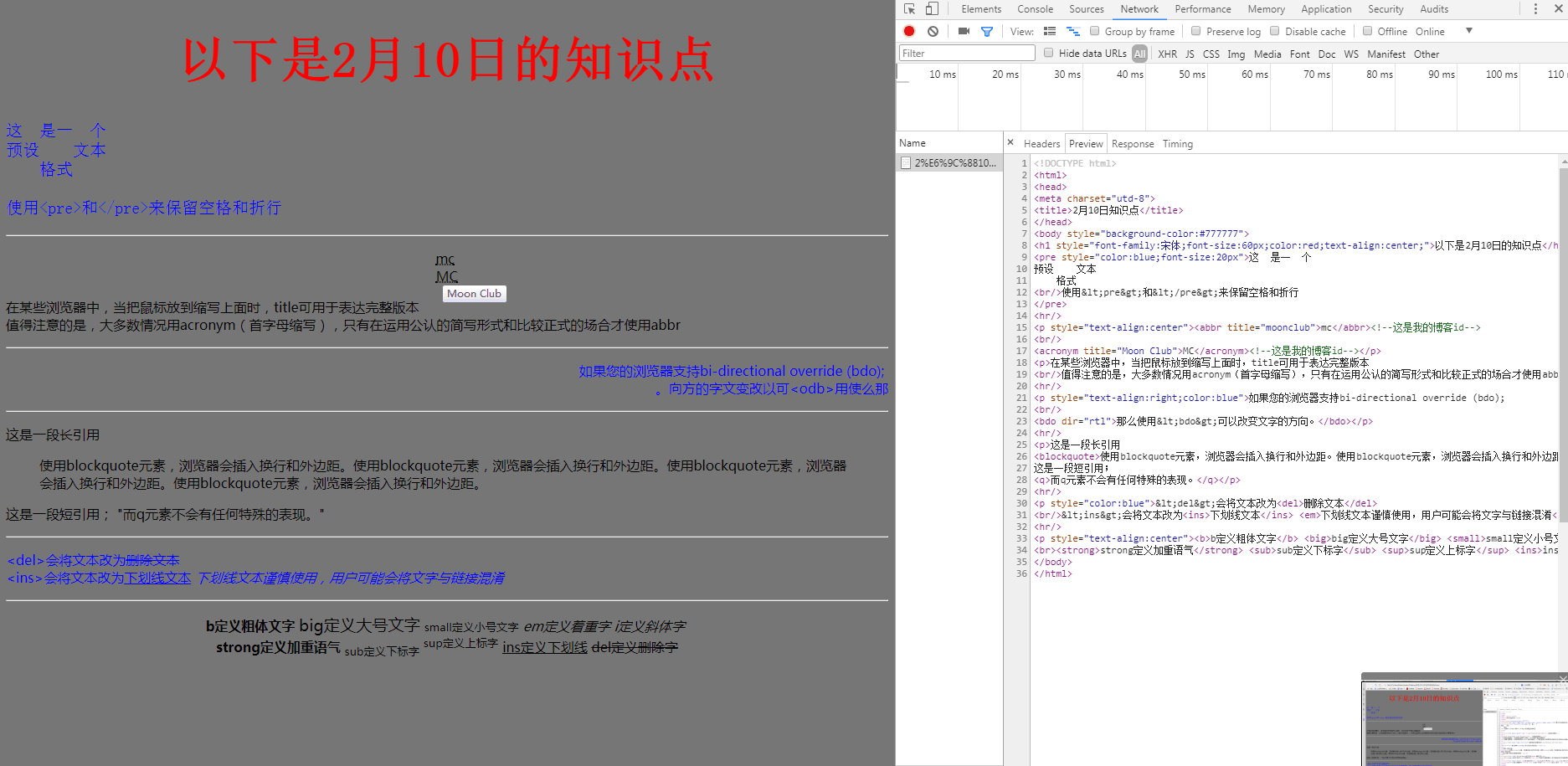Click the document icon of the listed request

(x=906, y=162)
